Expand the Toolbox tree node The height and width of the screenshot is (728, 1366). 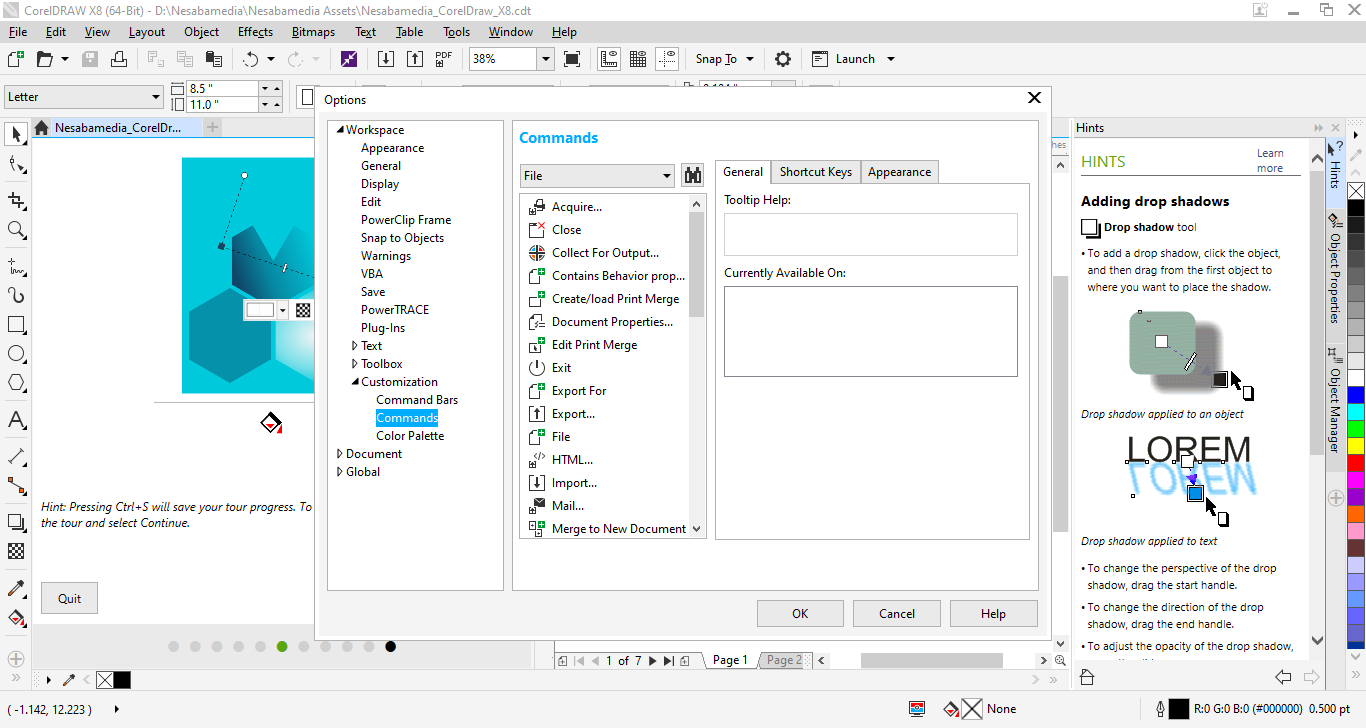click(x=354, y=364)
